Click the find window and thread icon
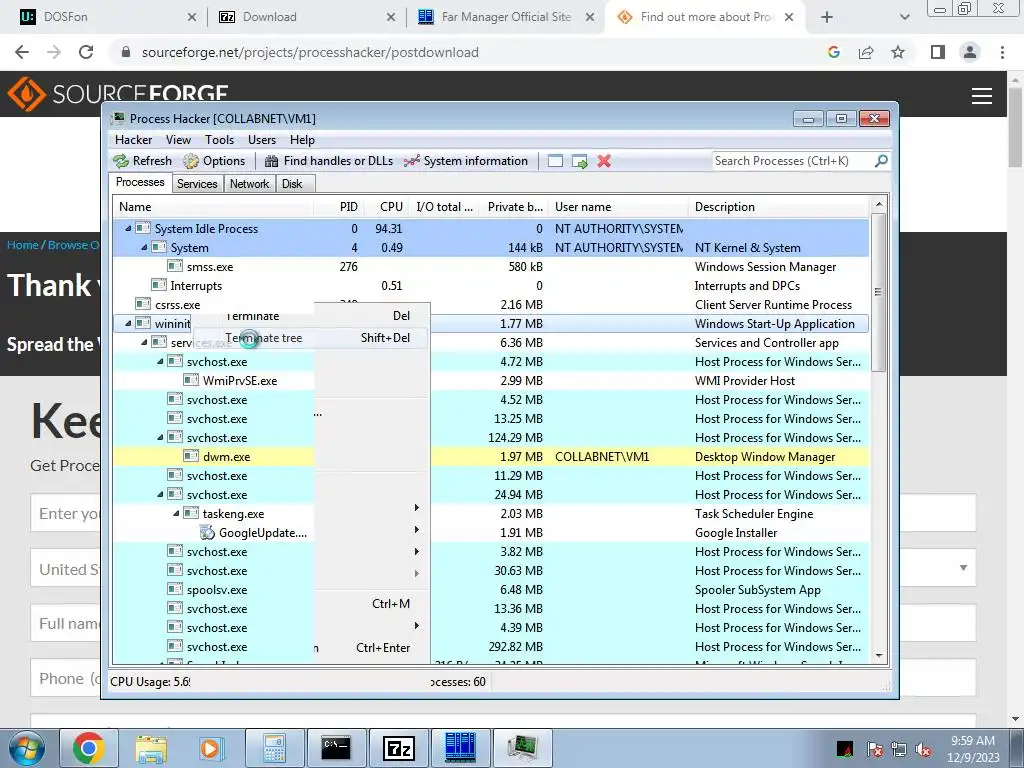 [x=579, y=161]
